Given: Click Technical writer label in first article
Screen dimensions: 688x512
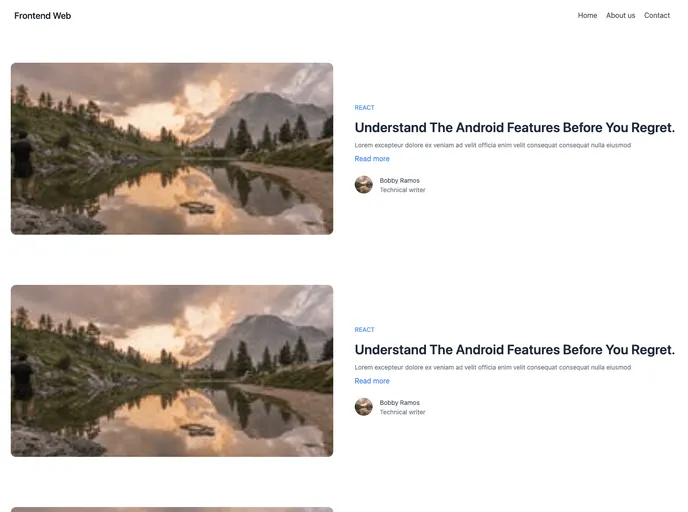Looking at the screenshot, I should 402,190.
